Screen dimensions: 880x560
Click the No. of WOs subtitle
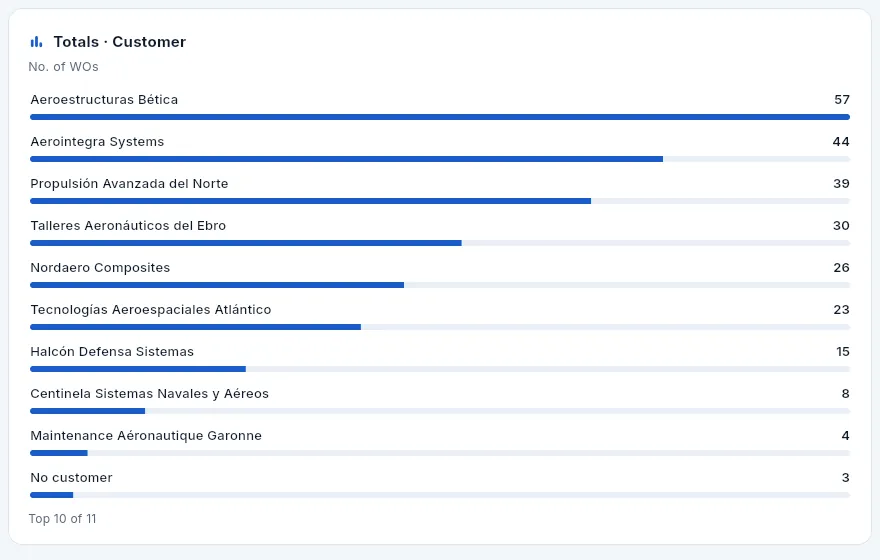pos(63,67)
